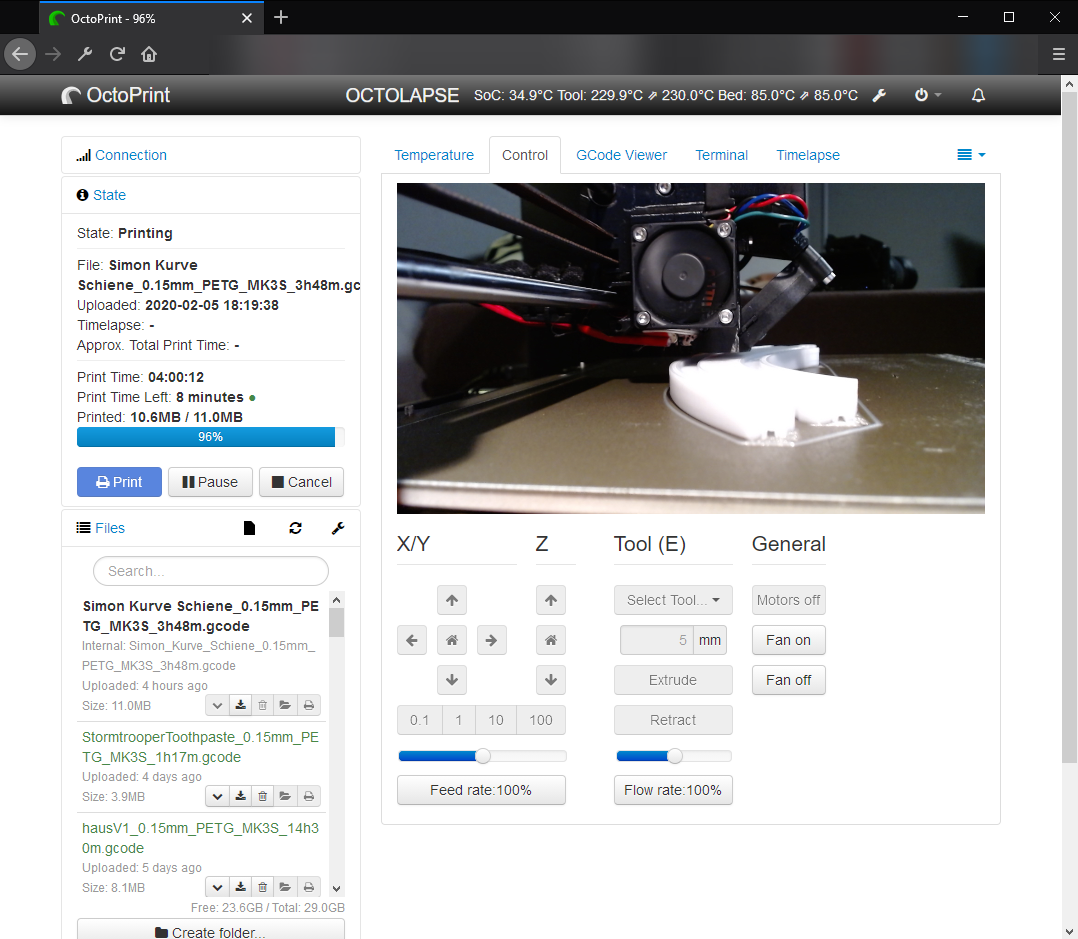Open the Select Tool dropdown
This screenshot has height=939, width=1078.
click(673, 600)
